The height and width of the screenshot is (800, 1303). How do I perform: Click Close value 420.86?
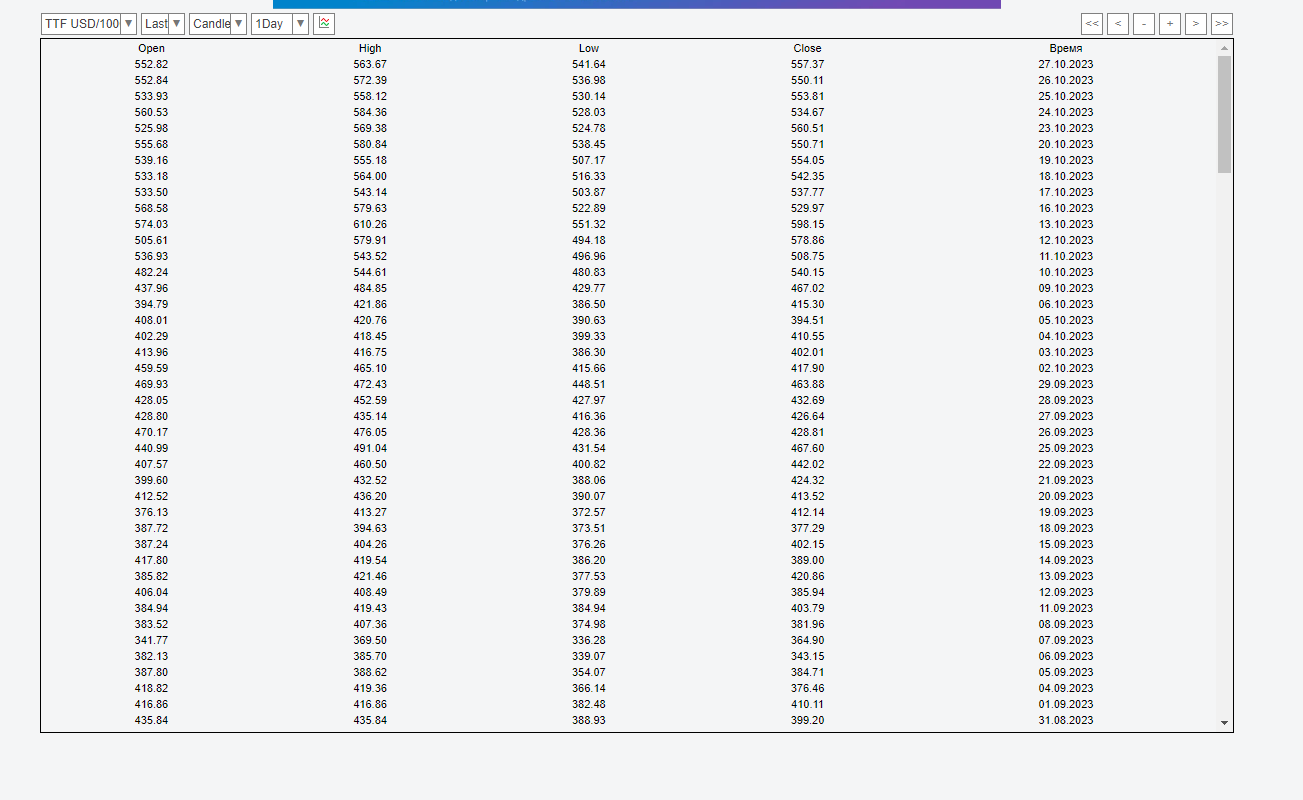pos(808,576)
